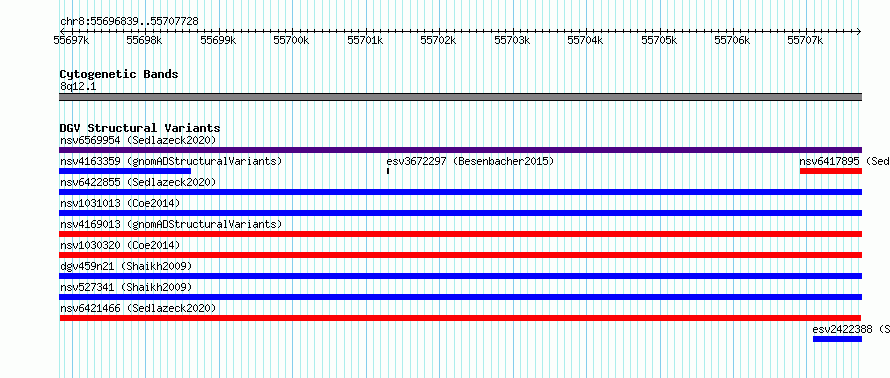Click the chr8:55696839..55707728 region label
The height and width of the screenshot is (378, 890).
(x=129, y=21)
